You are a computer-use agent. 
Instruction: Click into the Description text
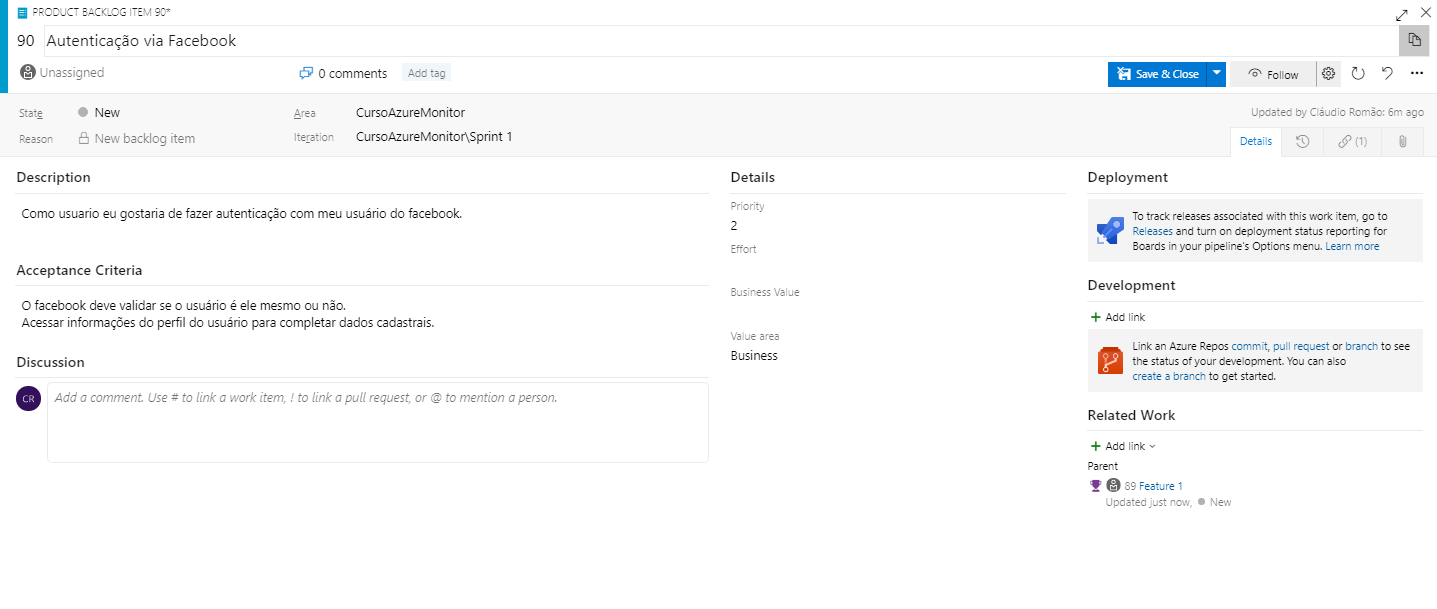point(241,214)
